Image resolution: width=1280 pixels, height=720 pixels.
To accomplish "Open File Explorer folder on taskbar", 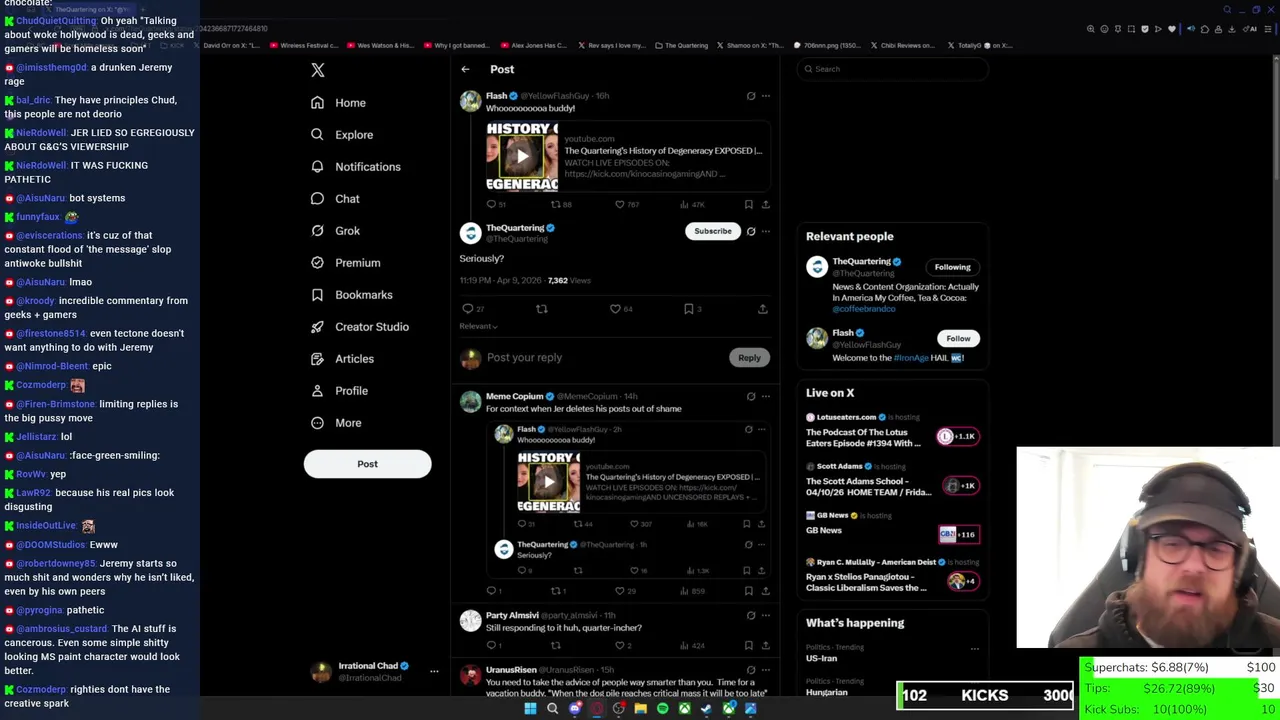I will (640, 709).
